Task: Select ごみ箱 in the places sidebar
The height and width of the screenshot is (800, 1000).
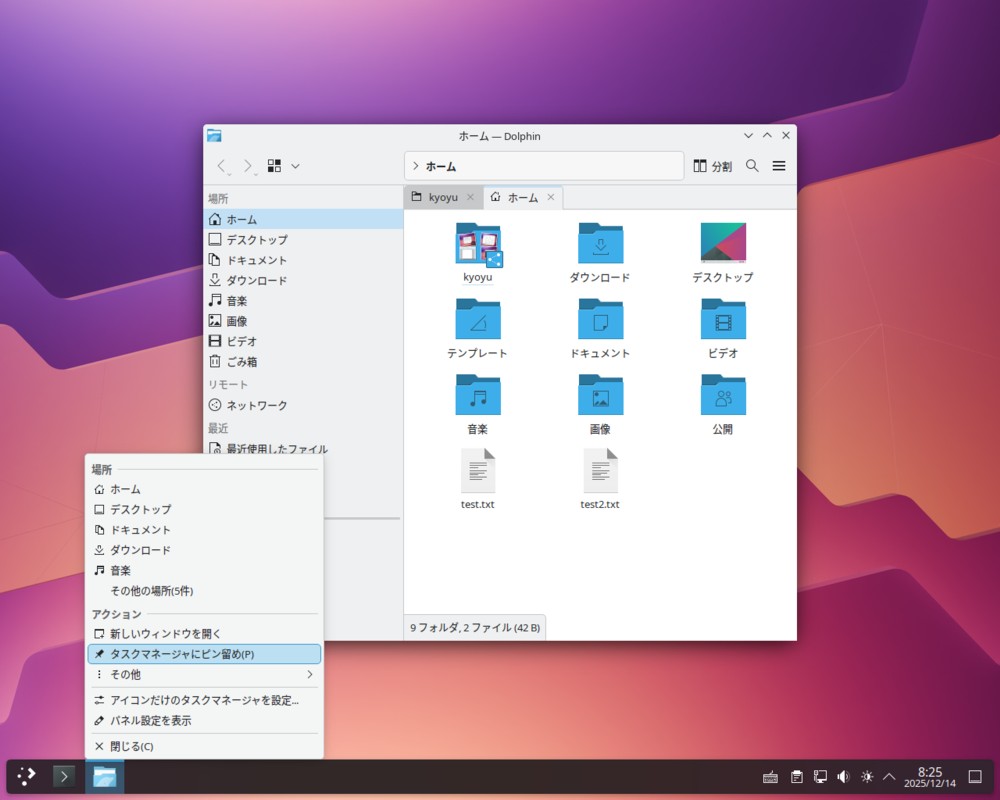Action: pyautogui.click(x=241, y=362)
